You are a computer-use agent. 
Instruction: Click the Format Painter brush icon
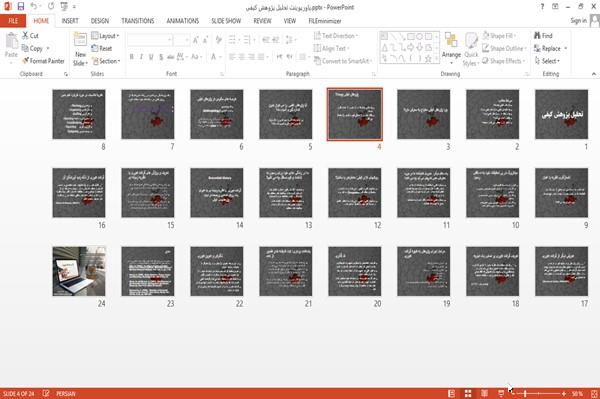point(26,61)
